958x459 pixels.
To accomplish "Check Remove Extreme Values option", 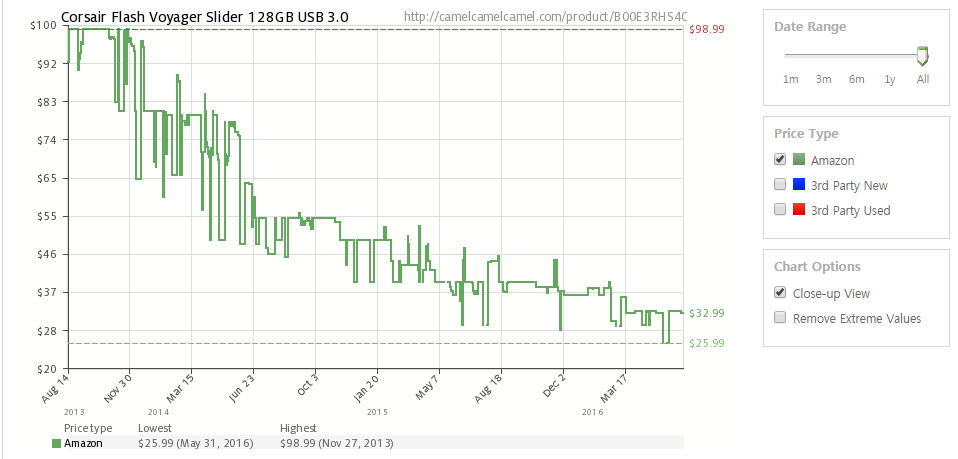I will point(780,318).
